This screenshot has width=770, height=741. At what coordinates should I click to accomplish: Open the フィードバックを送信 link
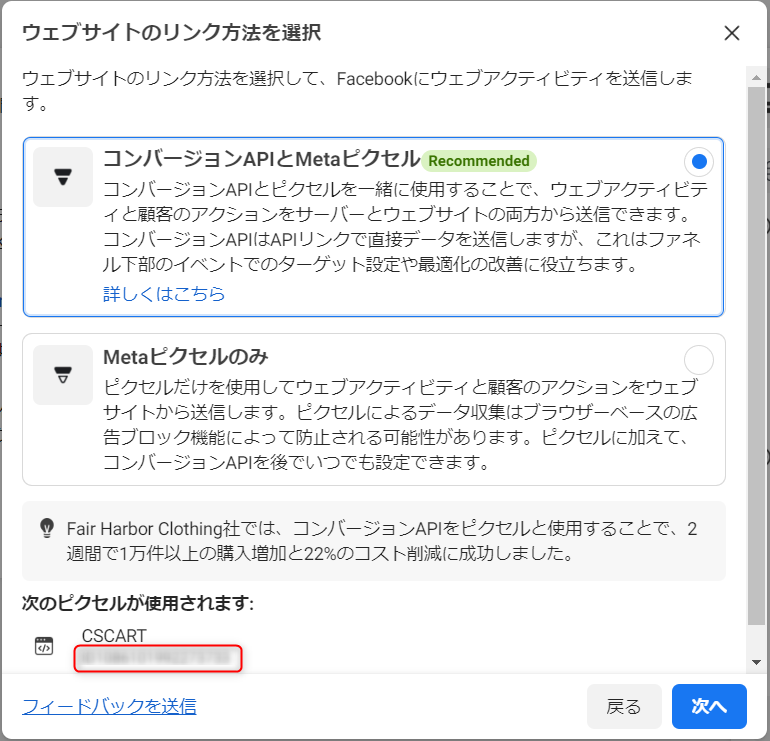coord(109,707)
